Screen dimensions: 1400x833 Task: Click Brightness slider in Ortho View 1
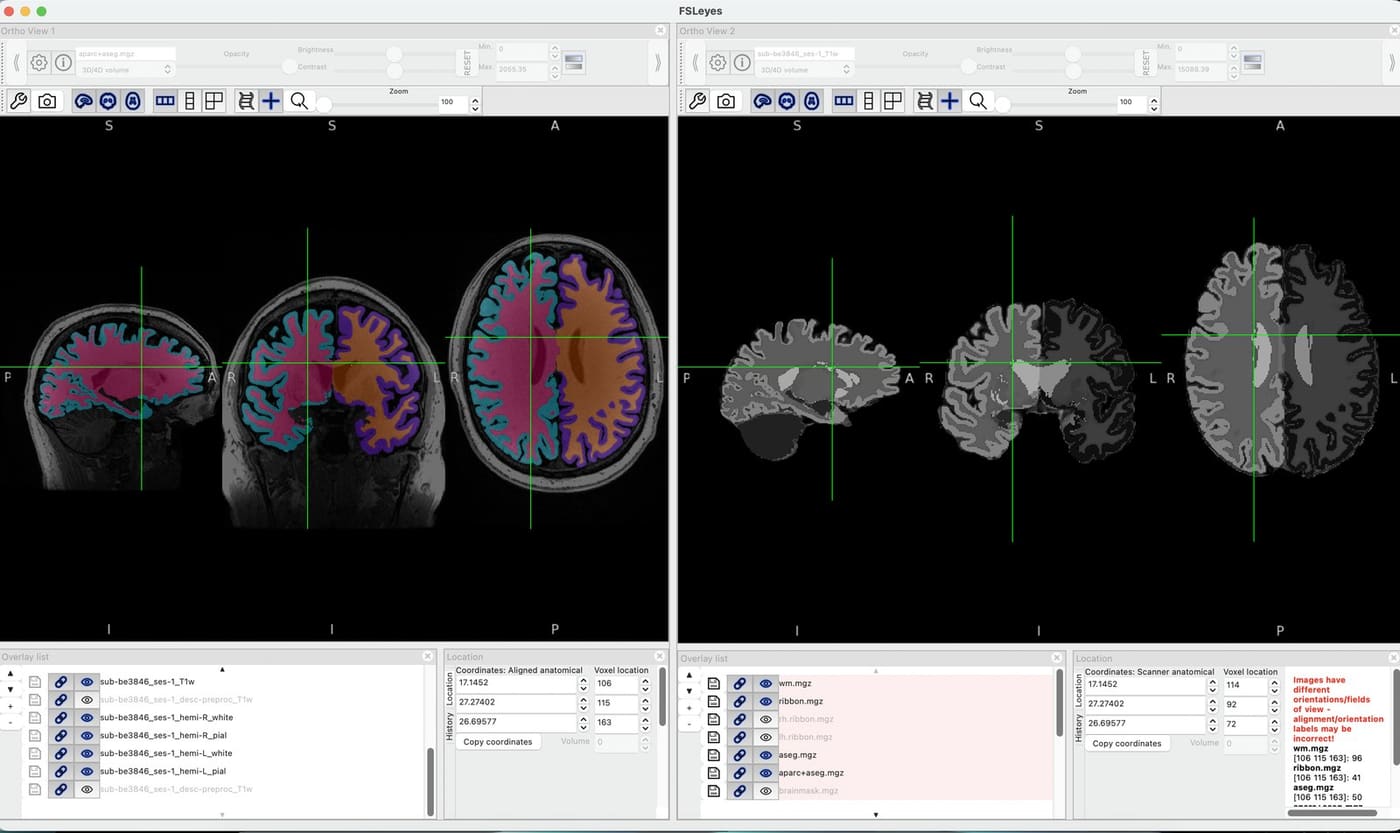pyautogui.click(x=395, y=53)
